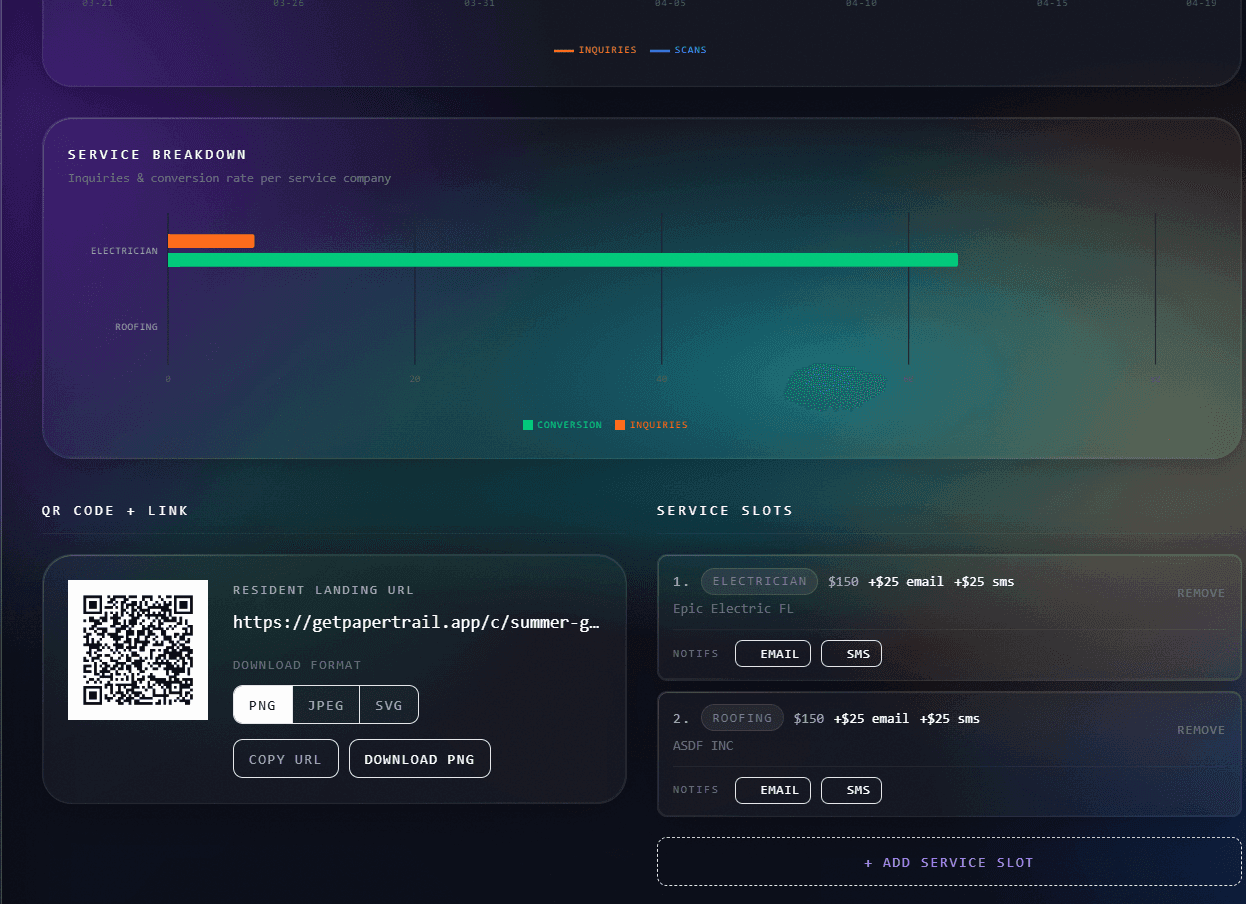
Task: Click the resident landing URL text
Action: pos(416,622)
